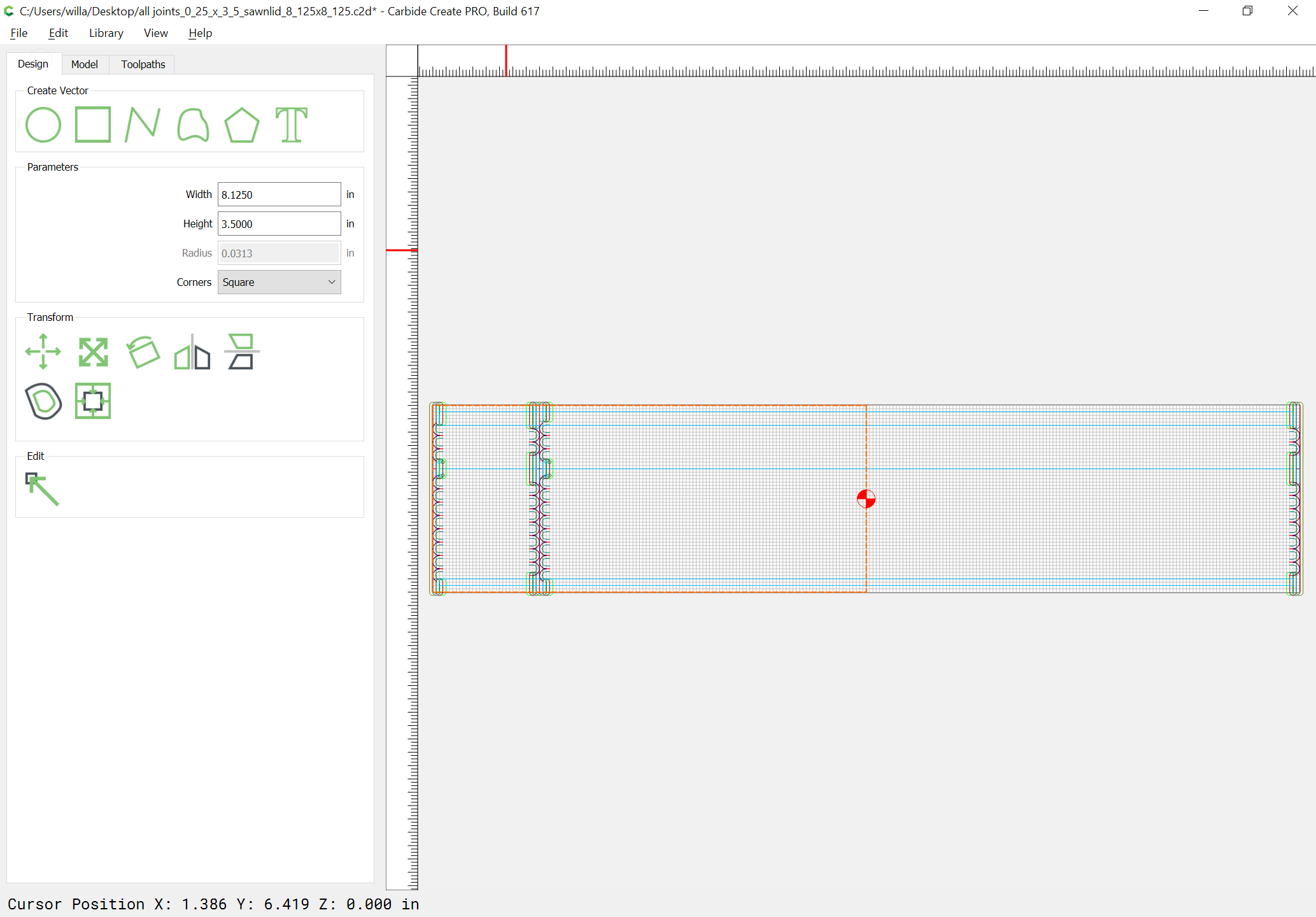
Task: Click the Mirror transform icon
Action: pyautogui.click(x=192, y=352)
